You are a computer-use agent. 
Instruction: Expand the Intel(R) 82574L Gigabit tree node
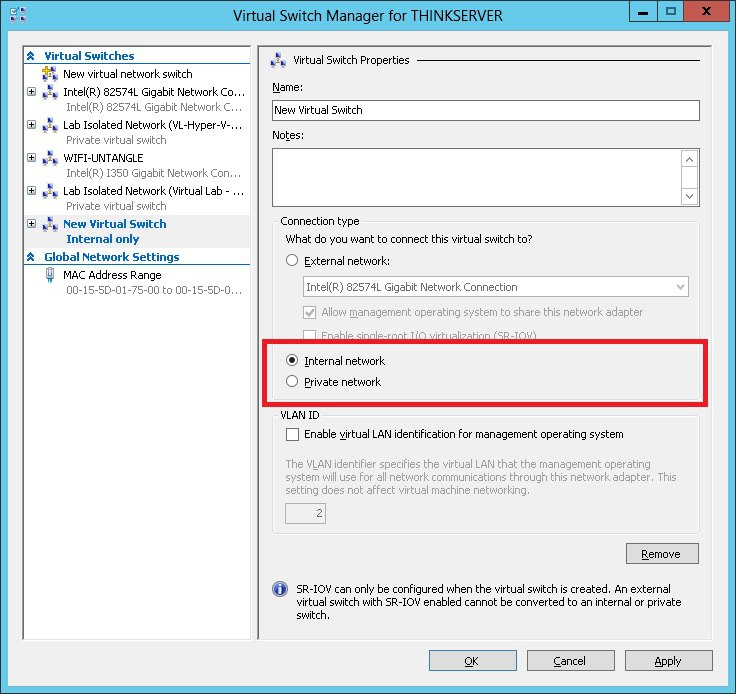tap(31, 92)
